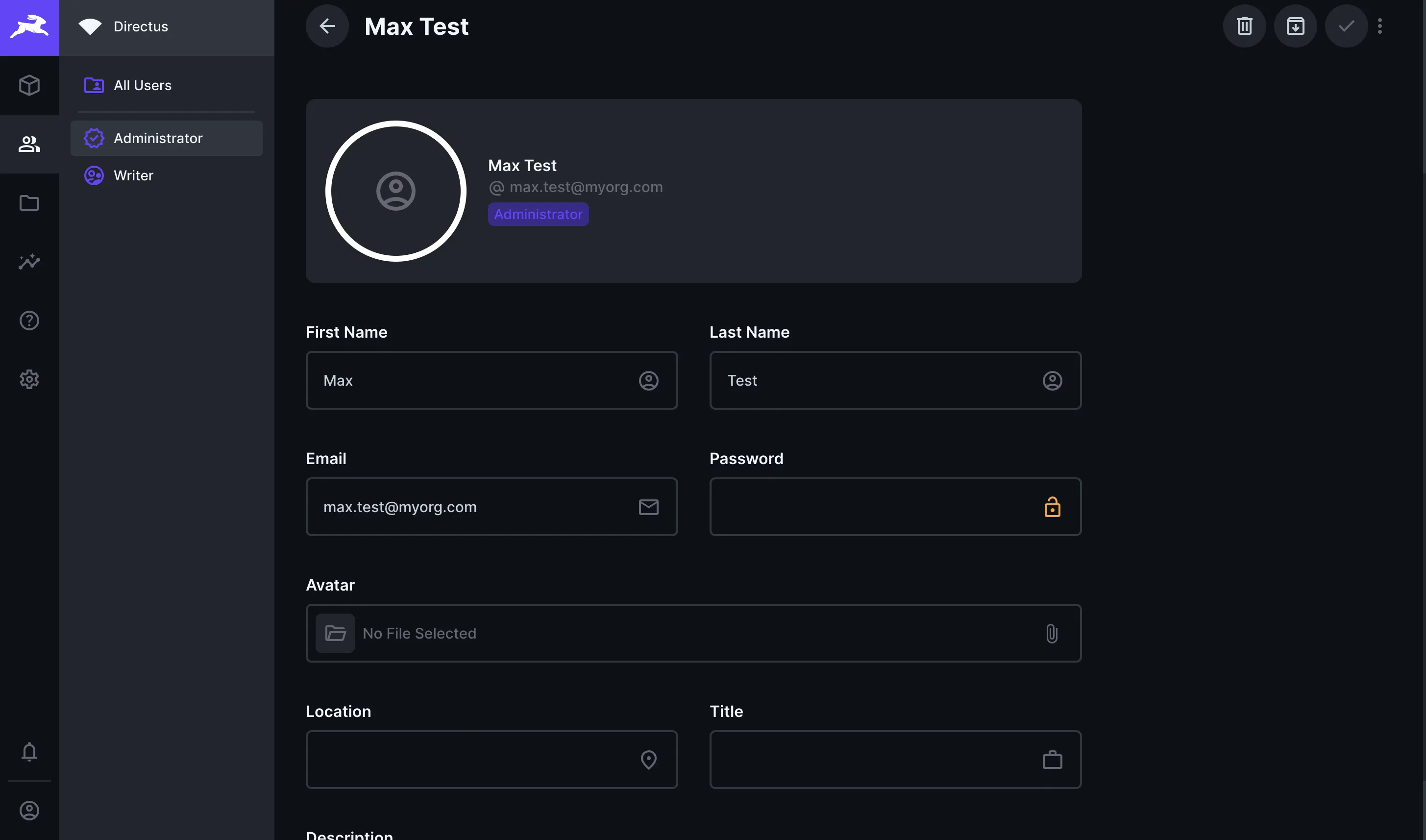Select the Administrator role in sidebar
The width and height of the screenshot is (1426, 840).
(158, 138)
